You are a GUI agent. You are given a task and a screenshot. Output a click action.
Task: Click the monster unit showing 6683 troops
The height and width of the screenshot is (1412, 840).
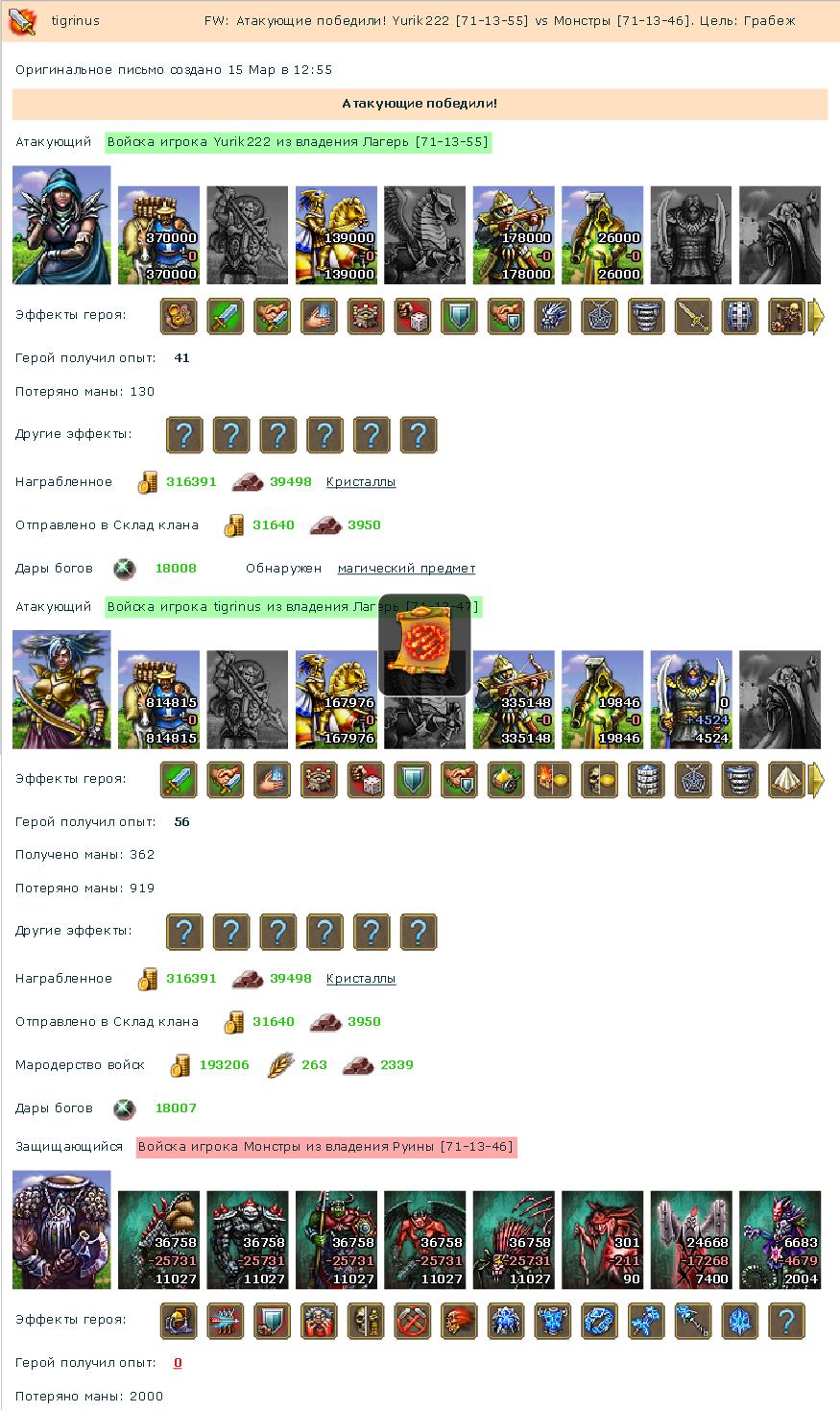pos(780,1240)
